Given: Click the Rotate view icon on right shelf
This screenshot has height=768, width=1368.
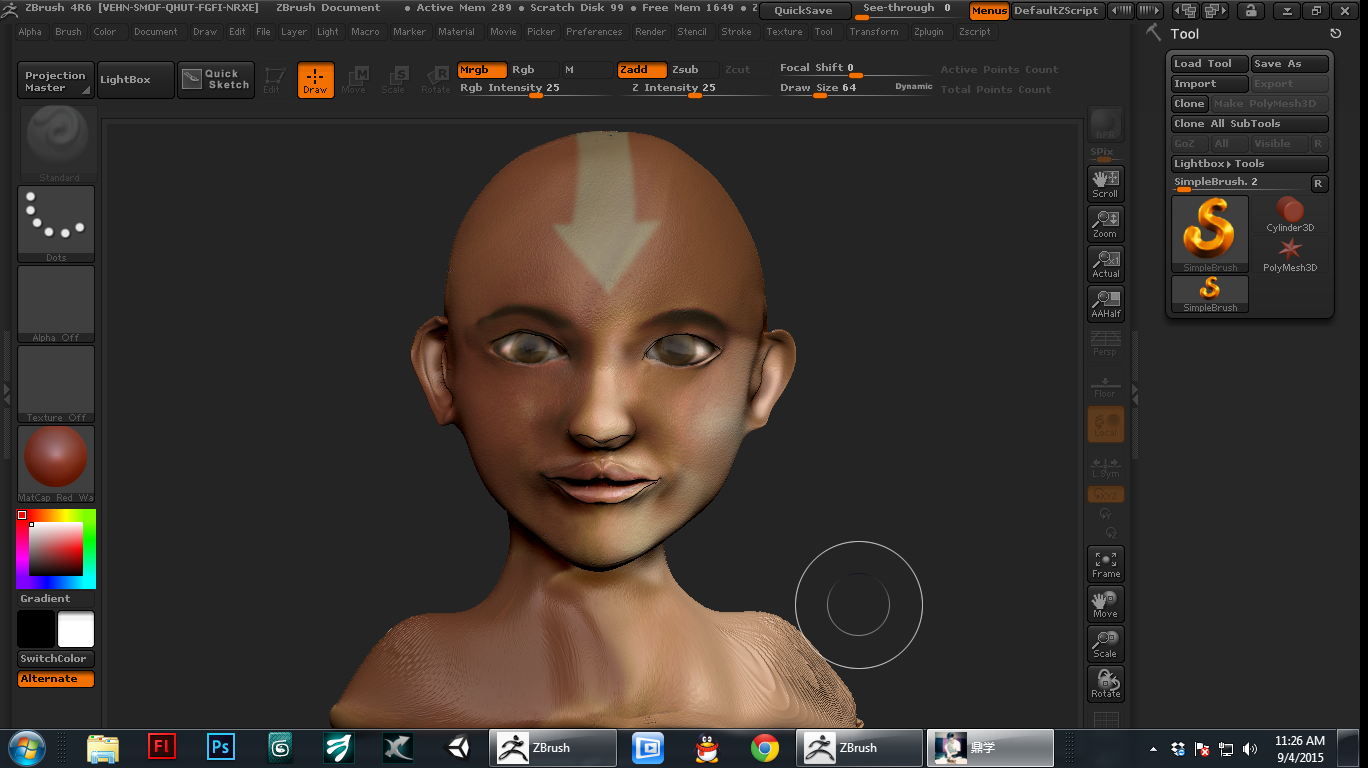Looking at the screenshot, I should coord(1105,684).
